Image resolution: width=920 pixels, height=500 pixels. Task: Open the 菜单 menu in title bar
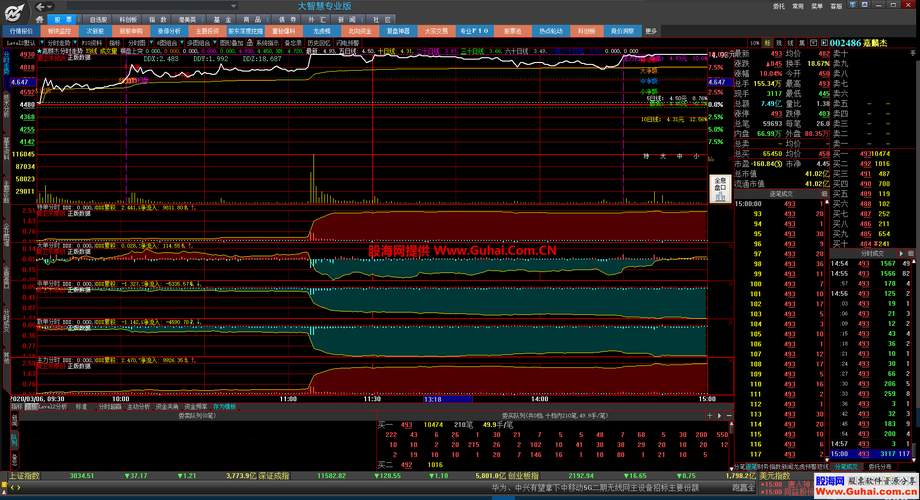click(x=817, y=6)
